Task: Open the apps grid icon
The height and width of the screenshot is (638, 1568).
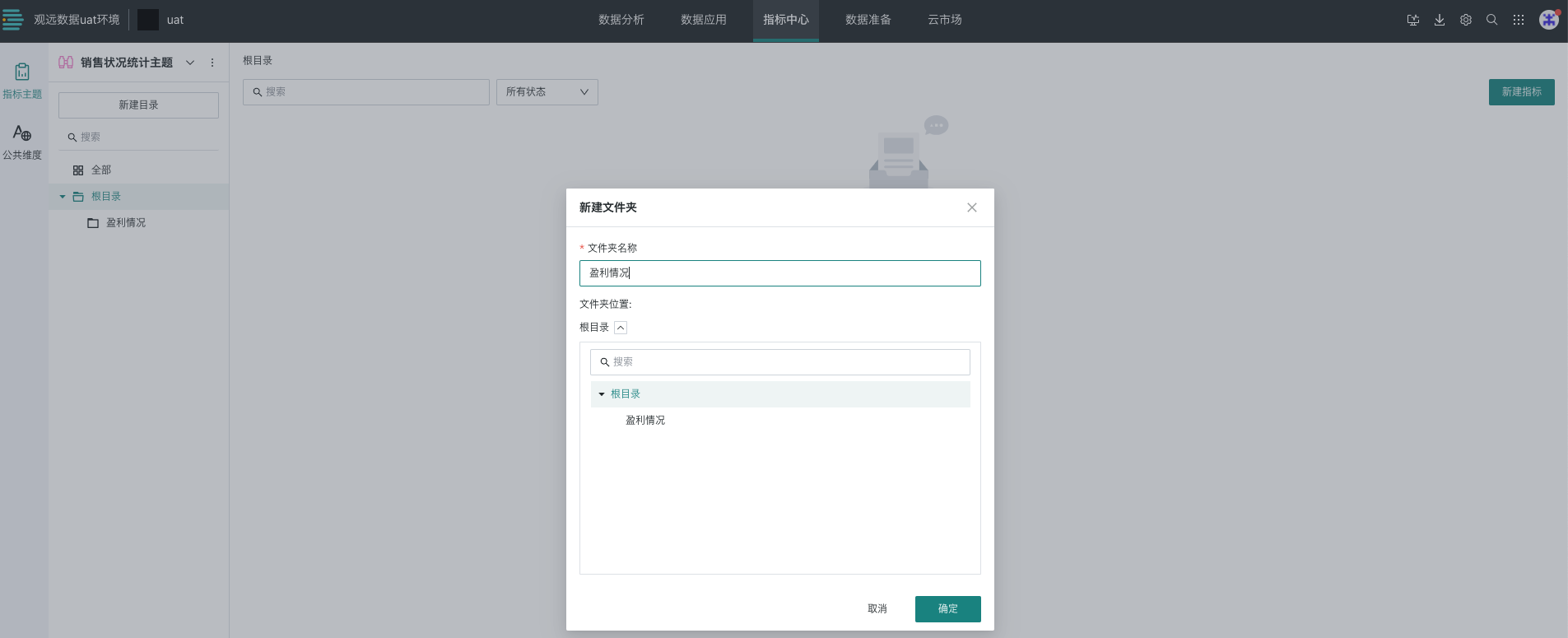Action: pyautogui.click(x=1519, y=20)
